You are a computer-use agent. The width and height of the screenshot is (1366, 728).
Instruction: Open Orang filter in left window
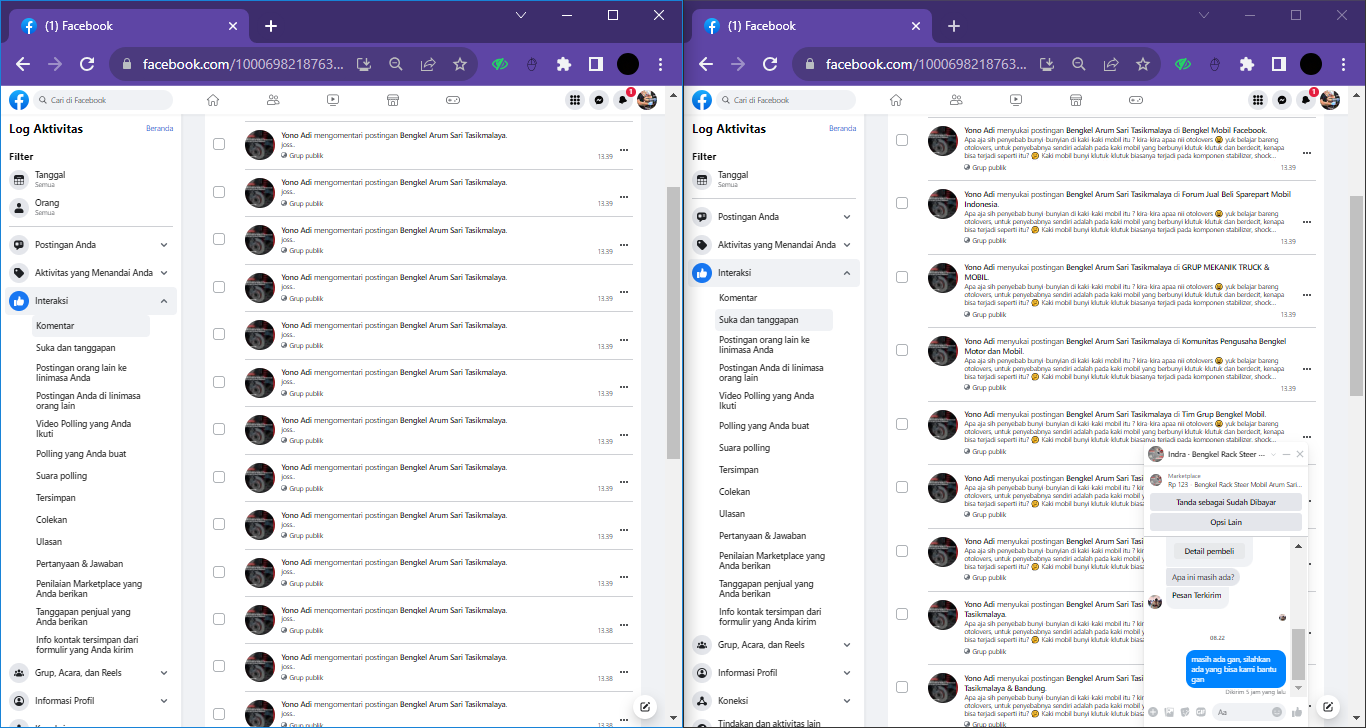pos(92,207)
